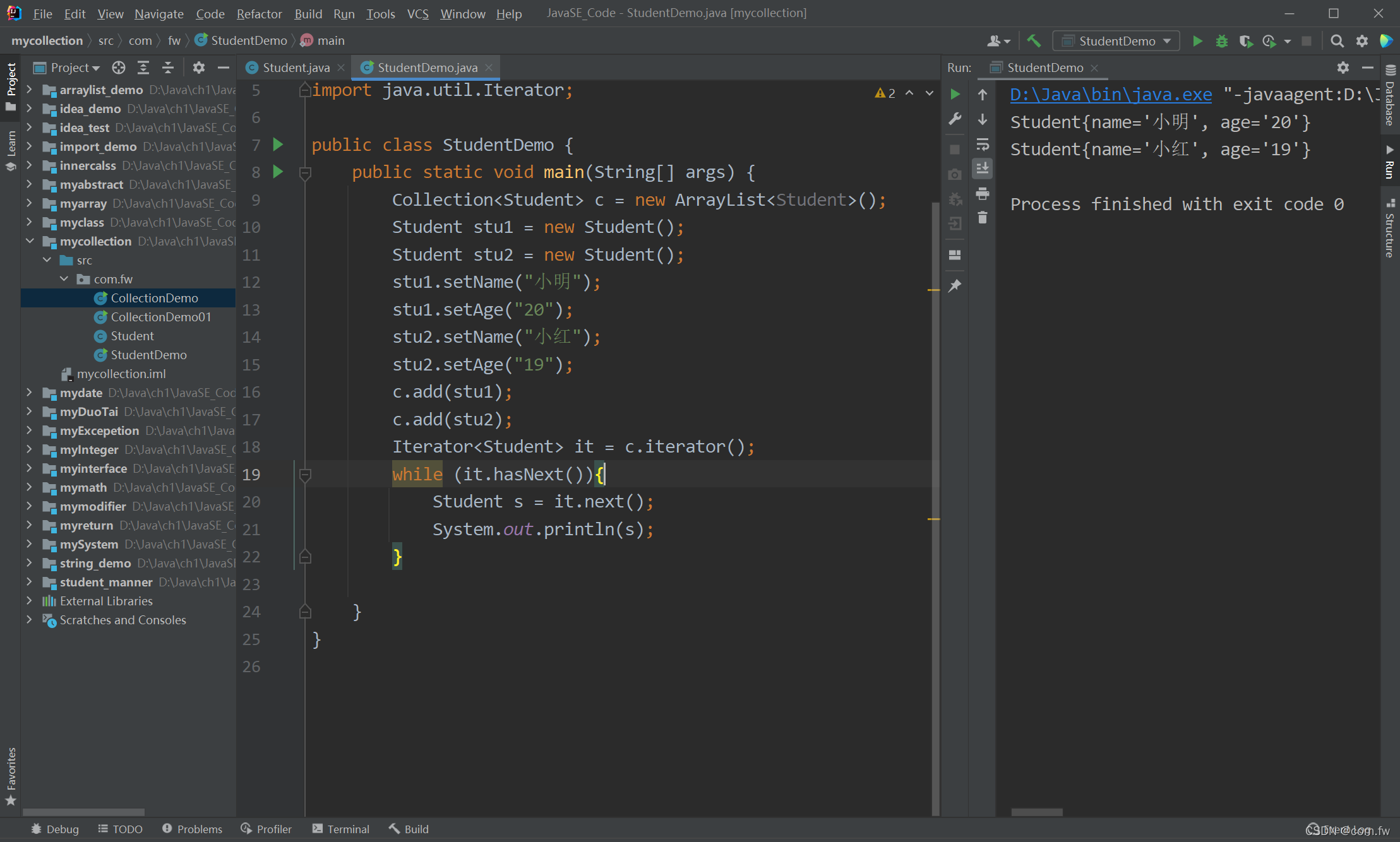The width and height of the screenshot is (1400, 842).
Task: Toggle Soft-Wrap in Run console
Action: [983, 145]
